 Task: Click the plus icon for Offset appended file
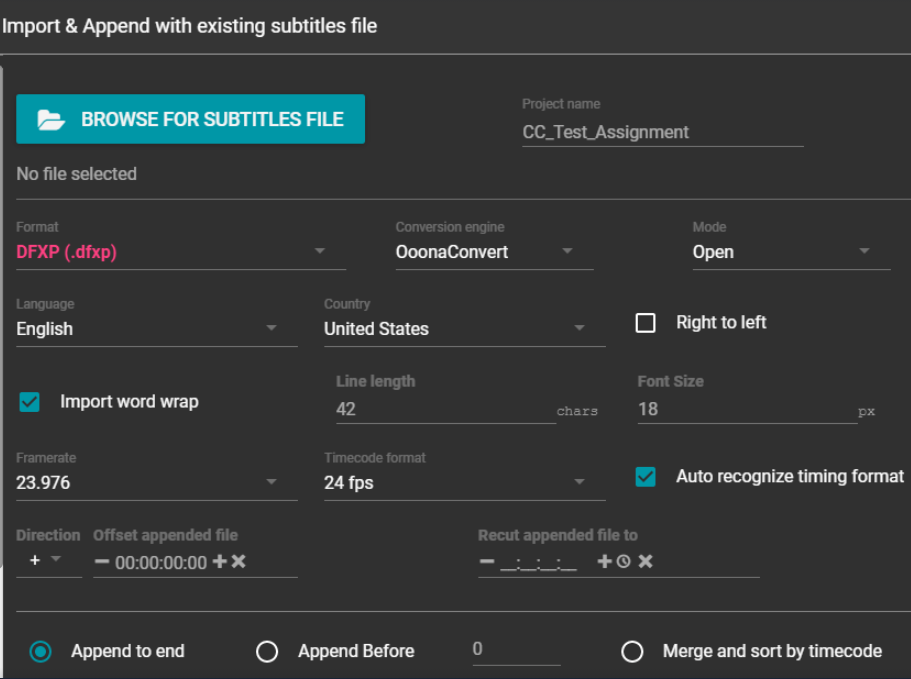click(x=219, y=562)
